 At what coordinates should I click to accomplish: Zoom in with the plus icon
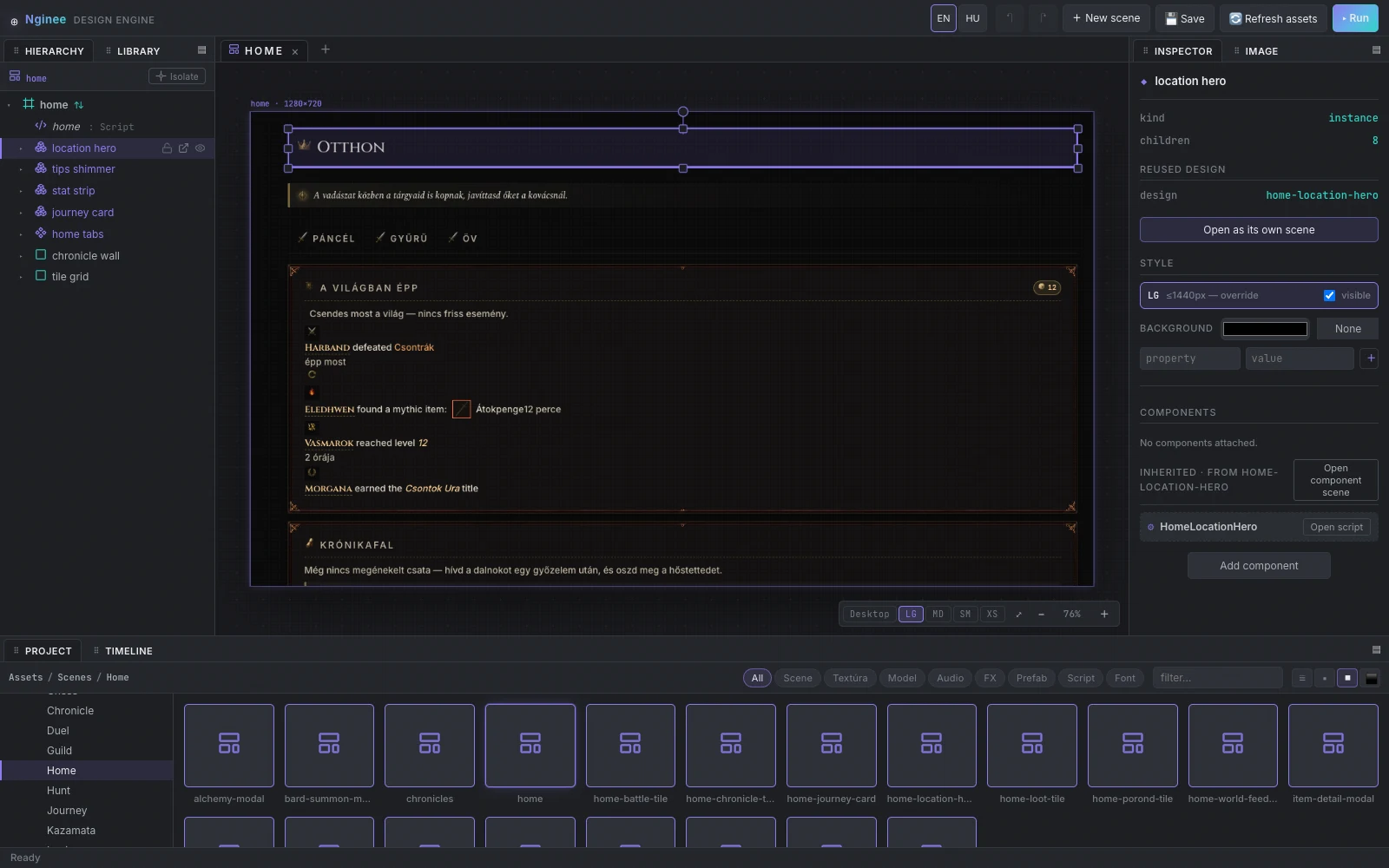[x=1104, y=615]
